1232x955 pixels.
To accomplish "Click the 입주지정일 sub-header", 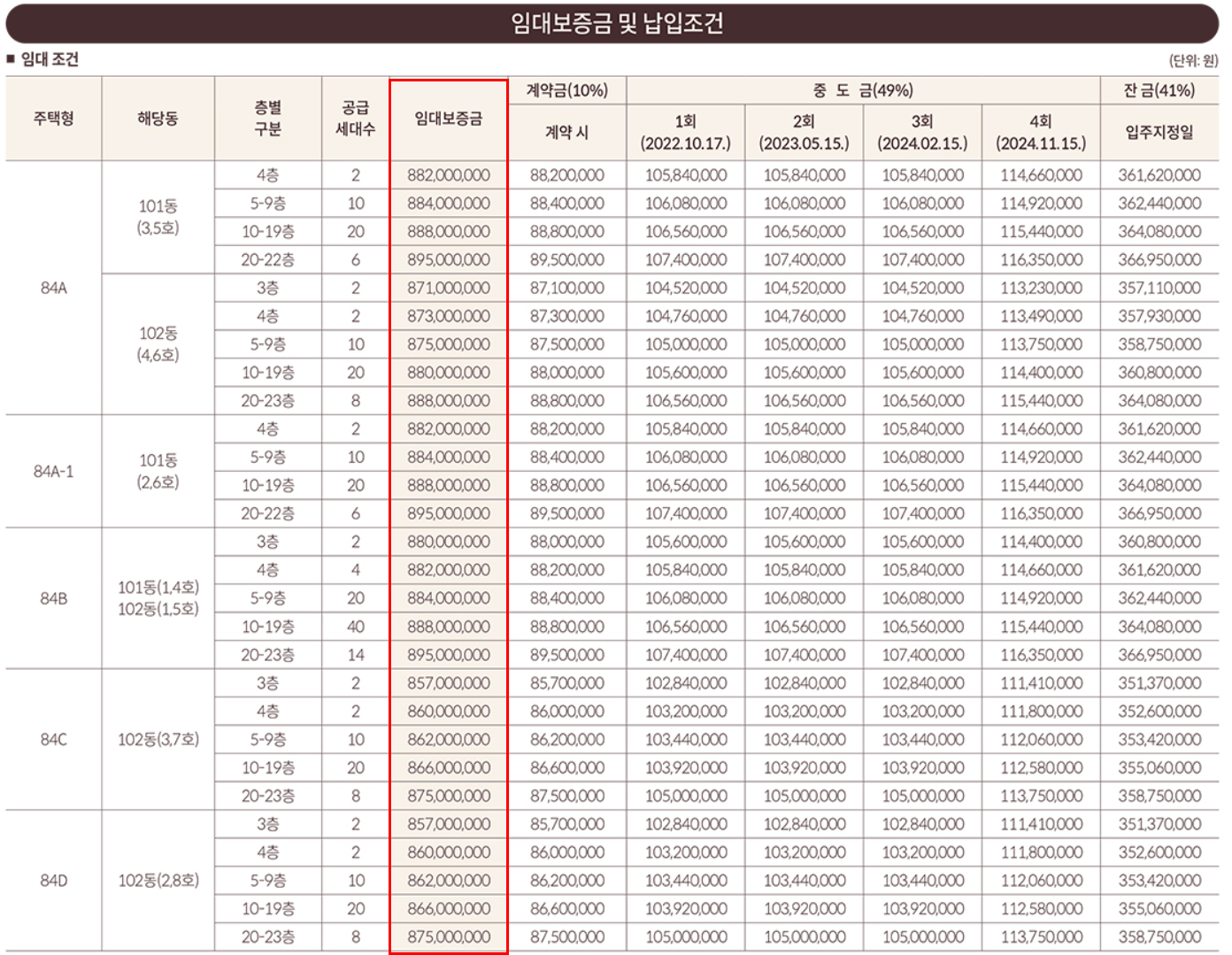I will 1159,133.
